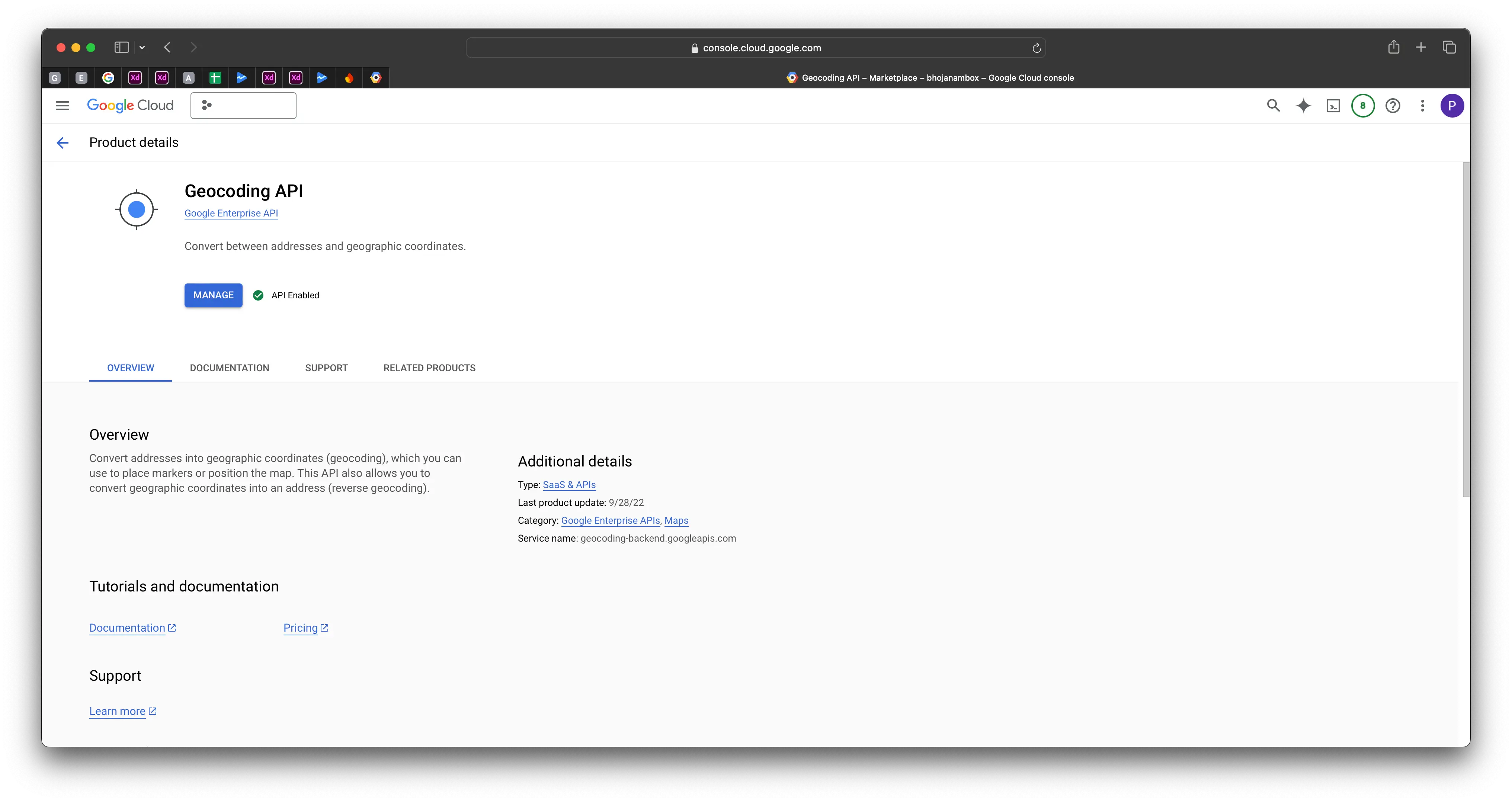Open the Pricing external link
This screenshot has height=802, width=1512.
tap(306, 628)
